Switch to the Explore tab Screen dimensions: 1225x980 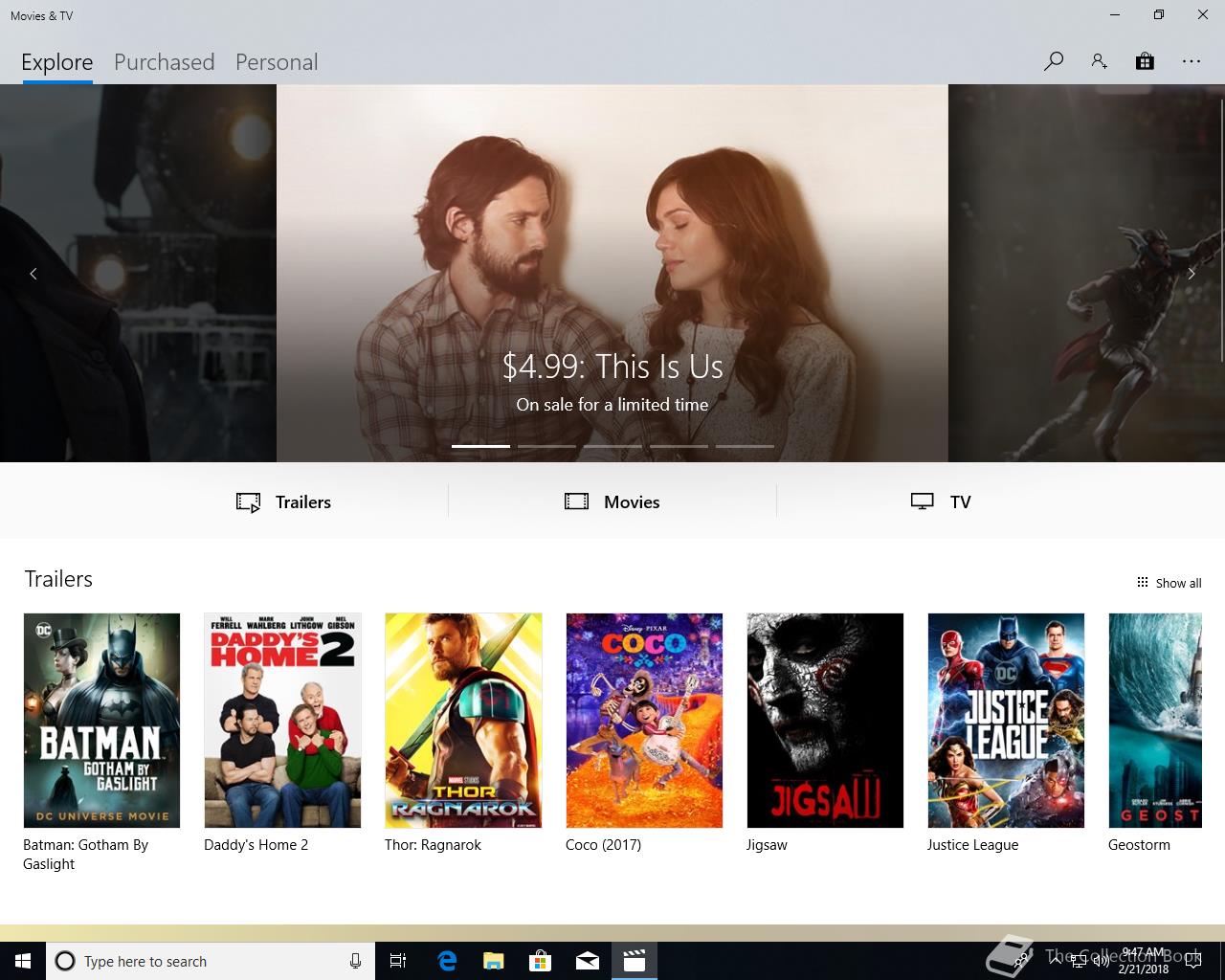pyautogui.click(x=57, y=62)
